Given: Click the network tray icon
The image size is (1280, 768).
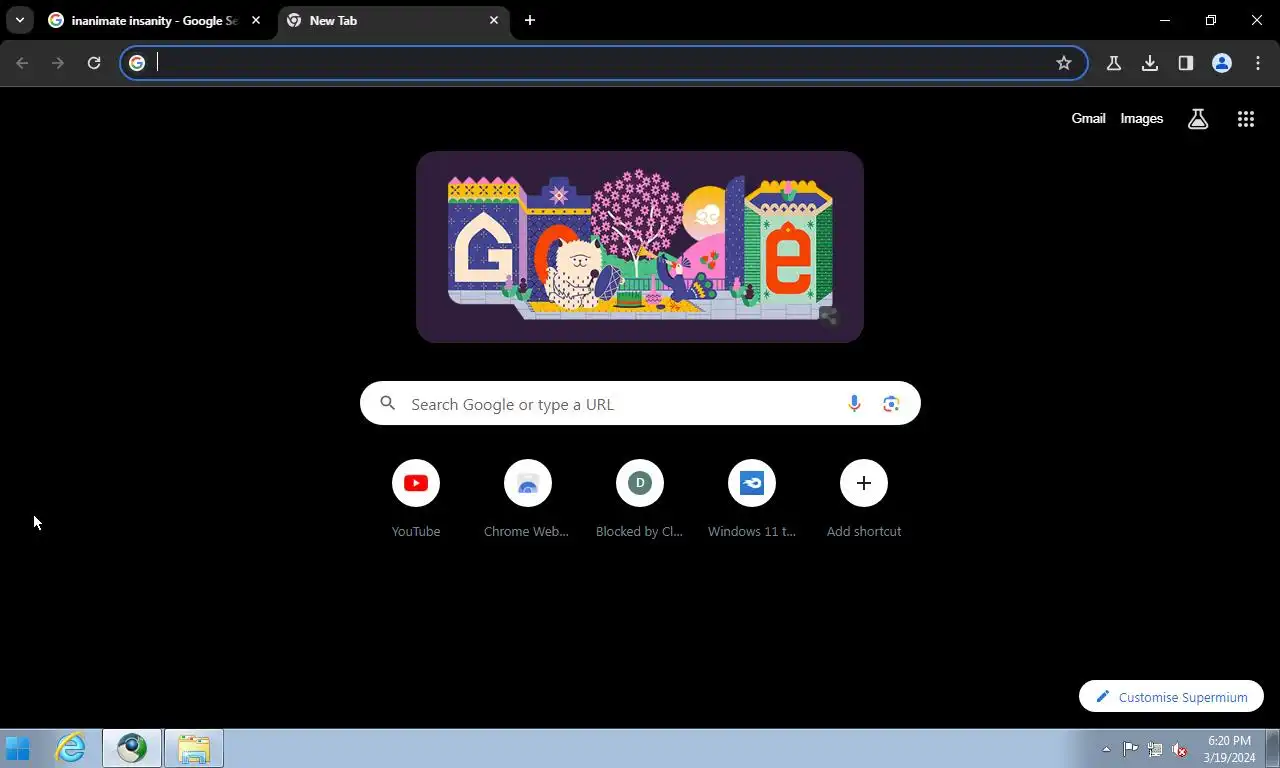Looking at the screenshot, I should (1155, 749).
